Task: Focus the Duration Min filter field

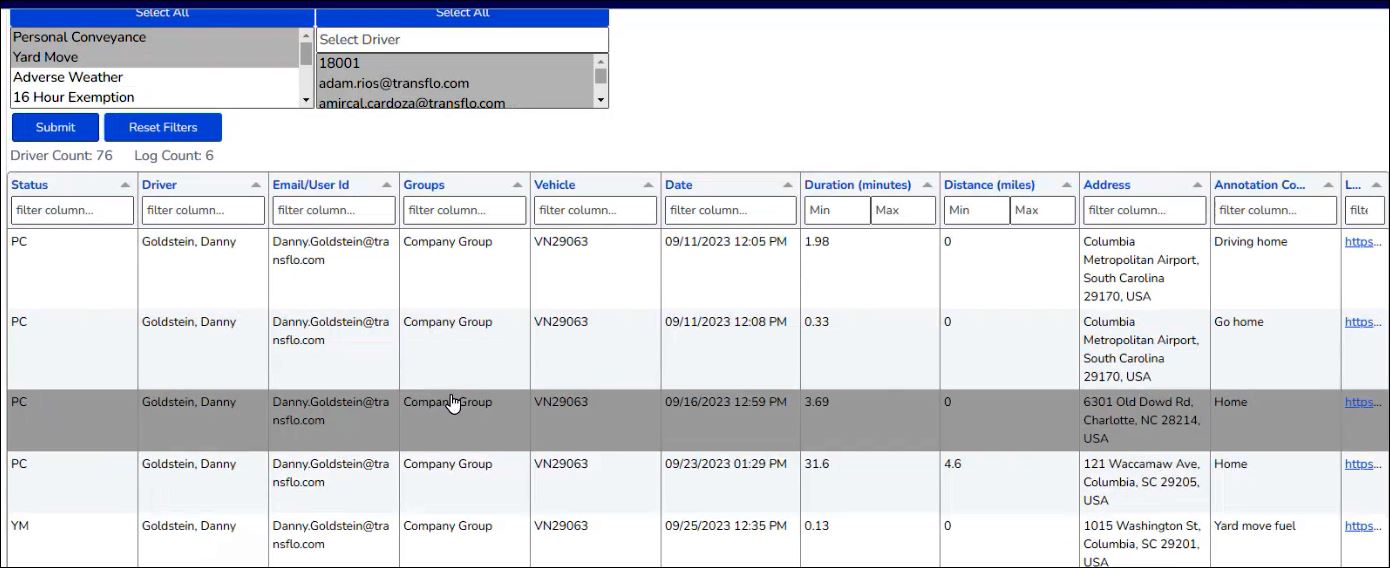Action: pyautogui.click(x=836, y=210)
